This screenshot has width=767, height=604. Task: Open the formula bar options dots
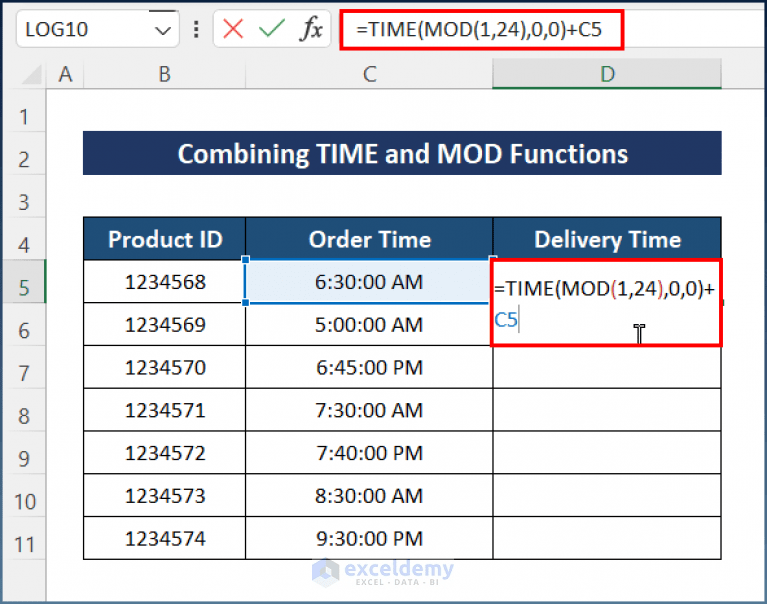point(196,29)
